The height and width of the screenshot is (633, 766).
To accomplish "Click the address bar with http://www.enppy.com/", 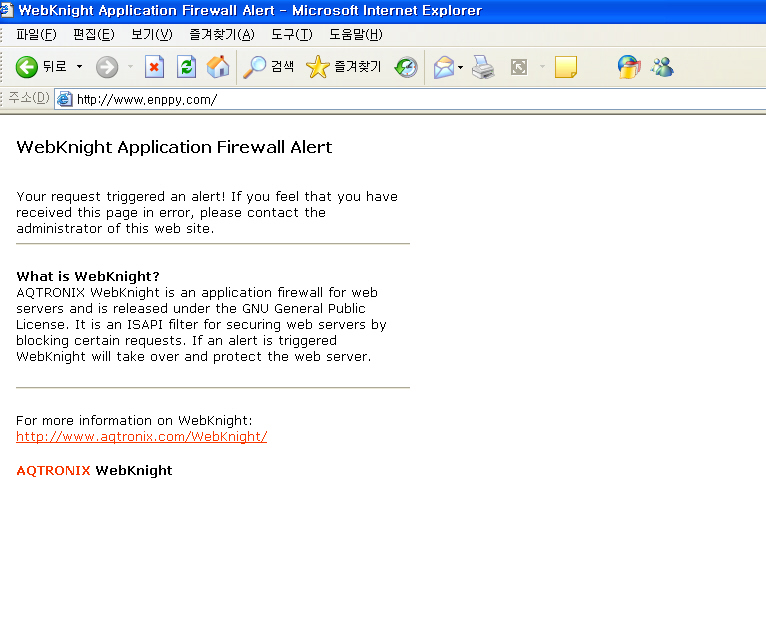I will point(410,100).
